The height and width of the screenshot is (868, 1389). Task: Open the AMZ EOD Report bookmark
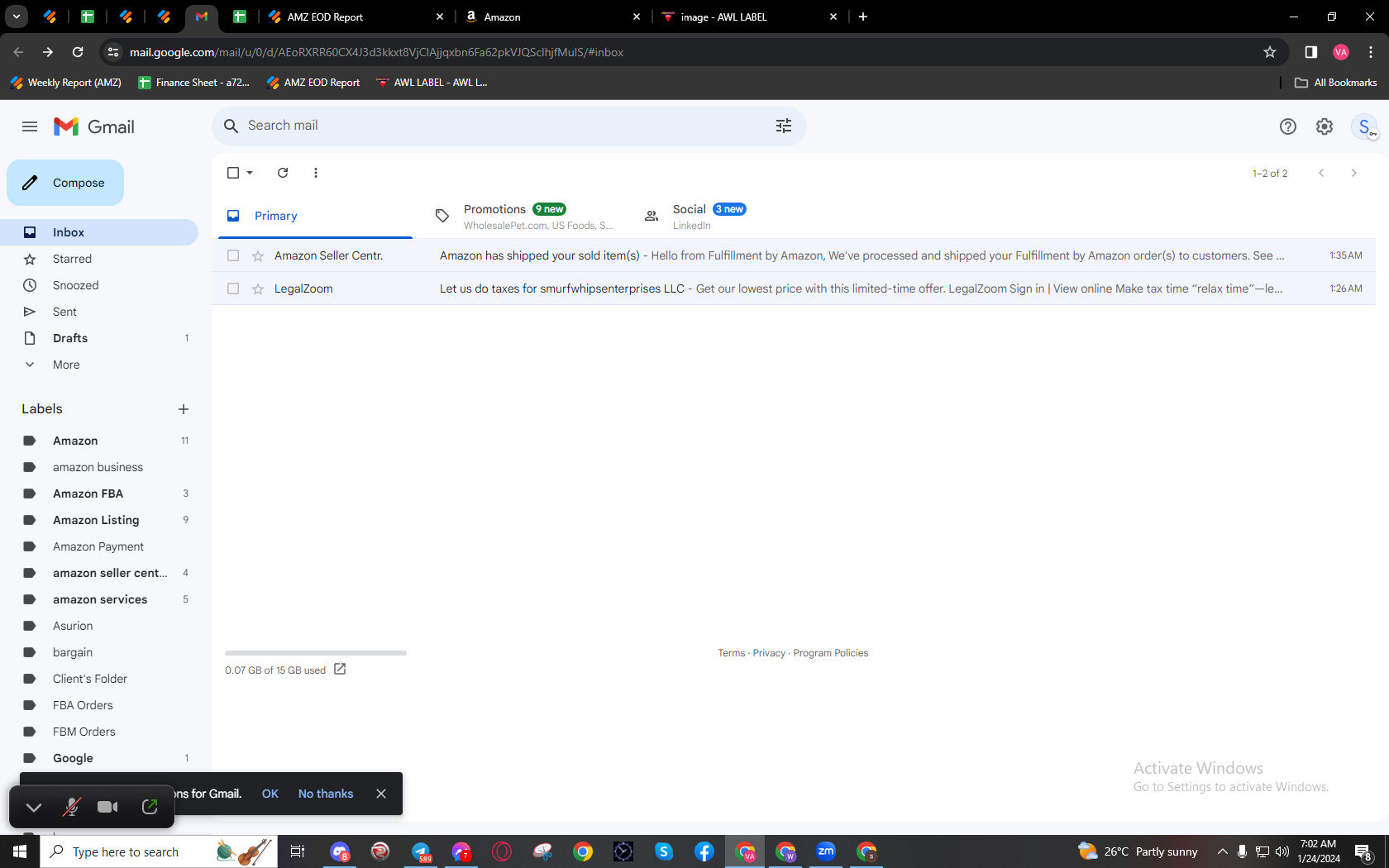(x=313, y=83)
